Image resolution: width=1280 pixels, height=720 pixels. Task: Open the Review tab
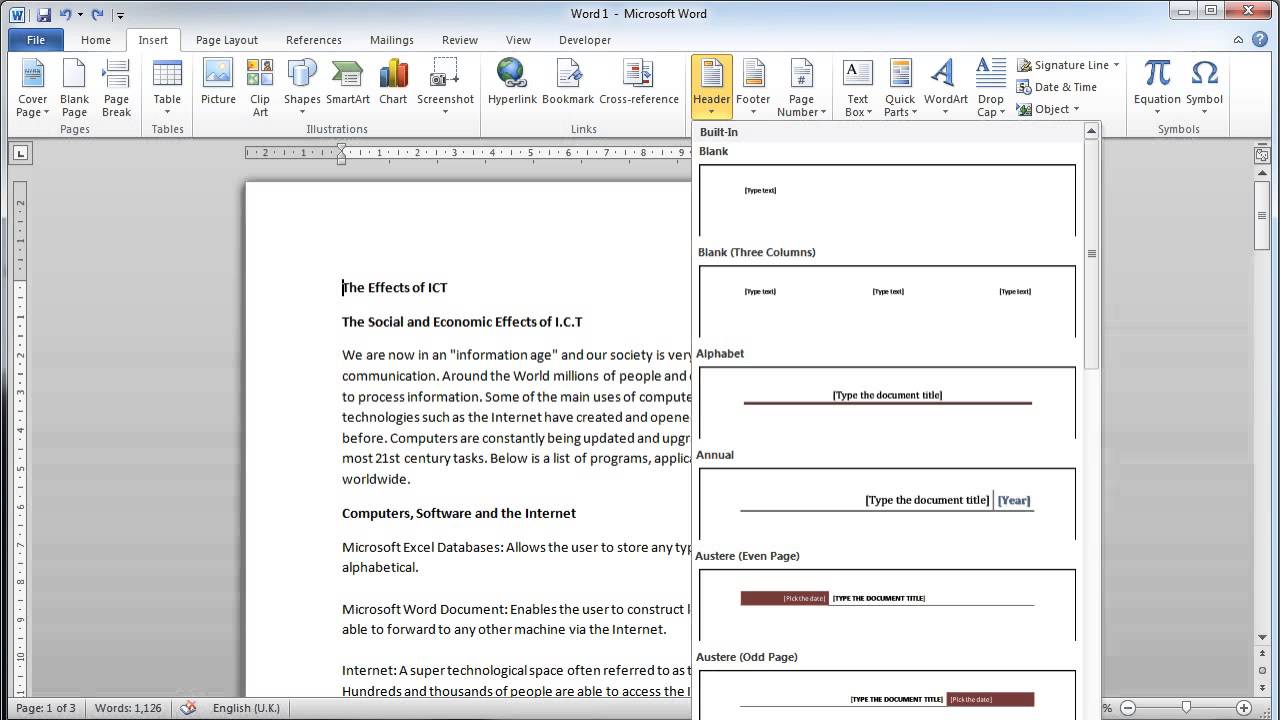point(460,40)
